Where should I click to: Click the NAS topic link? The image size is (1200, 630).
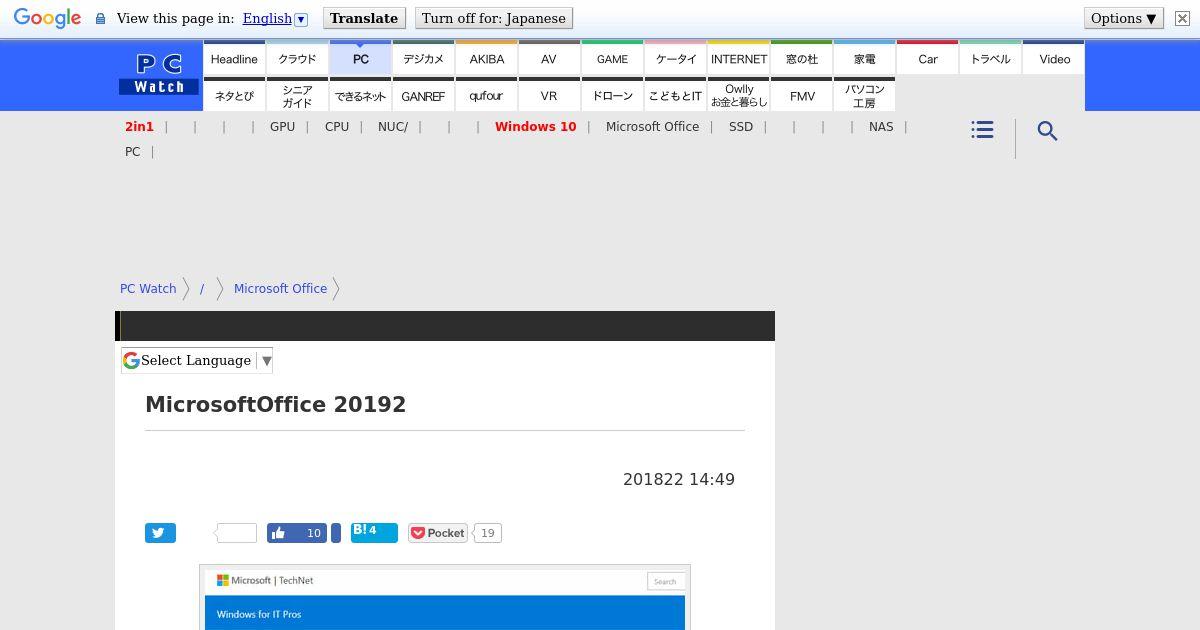[881, 127]
